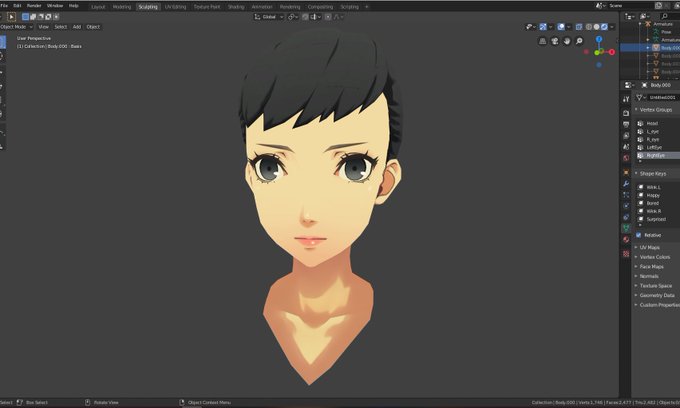Open the Global transform orientation dropdown
Screen dimensions: 680x408
tap(269, 17)
